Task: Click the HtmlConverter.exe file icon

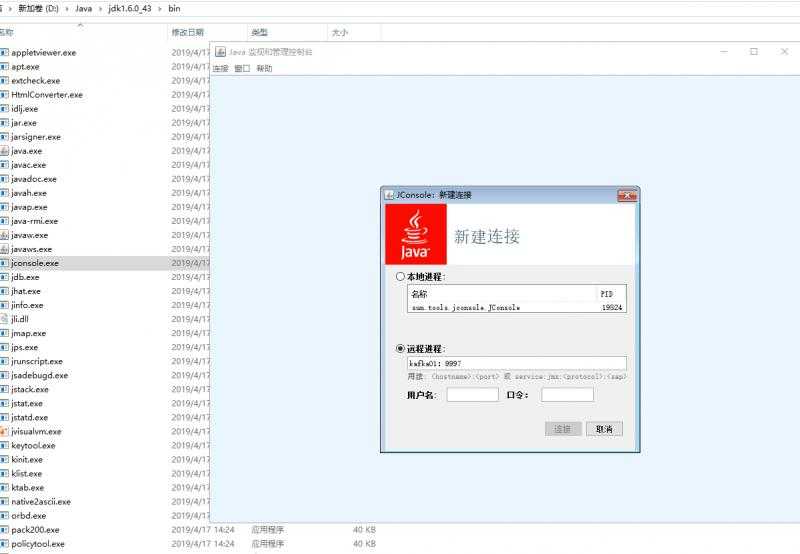Action: point(5,94)
